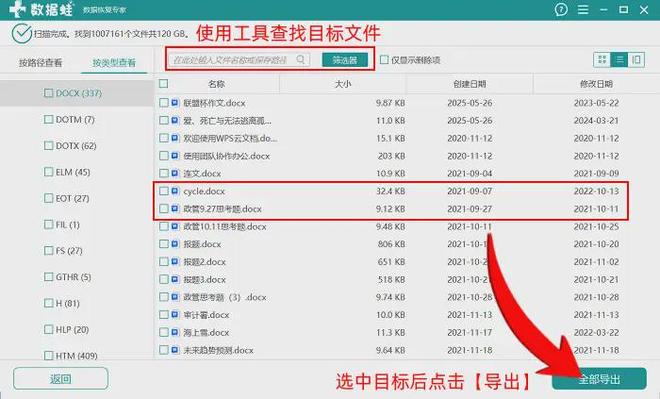
Task: Tick the EOT (27) category checkbox
Action: [x=48, y=198]
